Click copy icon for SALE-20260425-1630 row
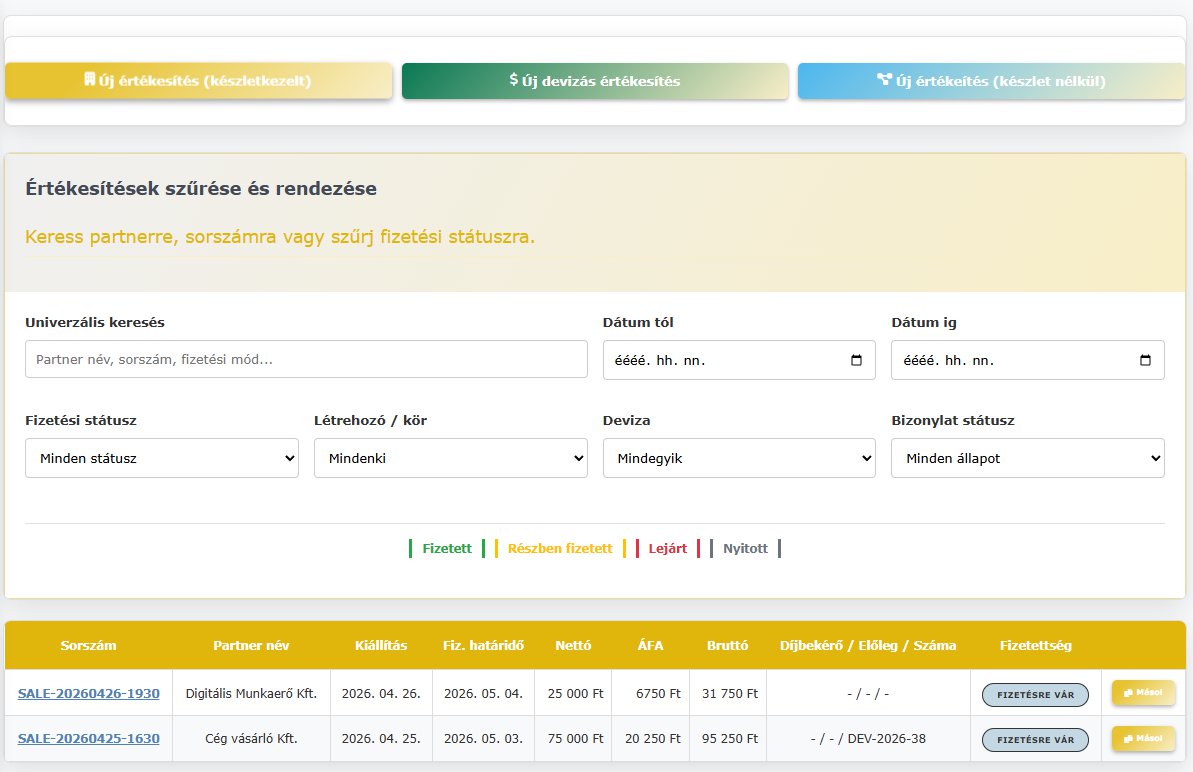 (x=1129, y=739)
